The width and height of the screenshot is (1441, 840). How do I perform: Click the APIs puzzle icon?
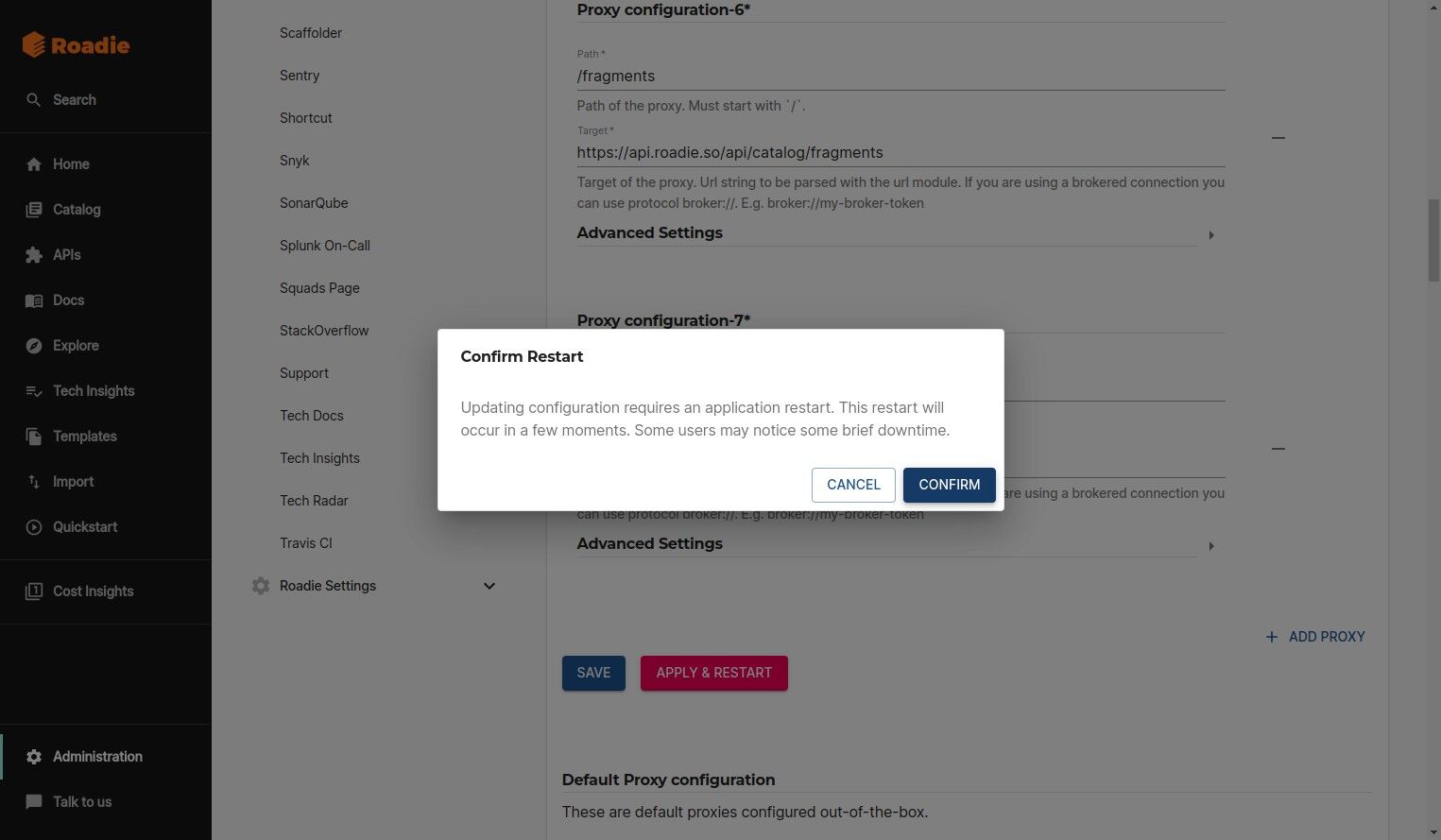[x=34, y=255]
